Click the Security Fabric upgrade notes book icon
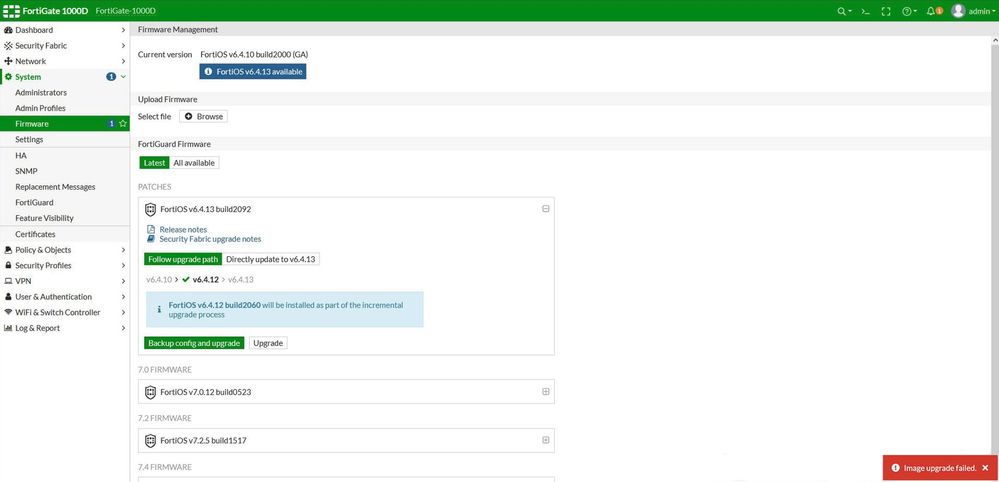This screenshot has height=482, width=999. 151,239
